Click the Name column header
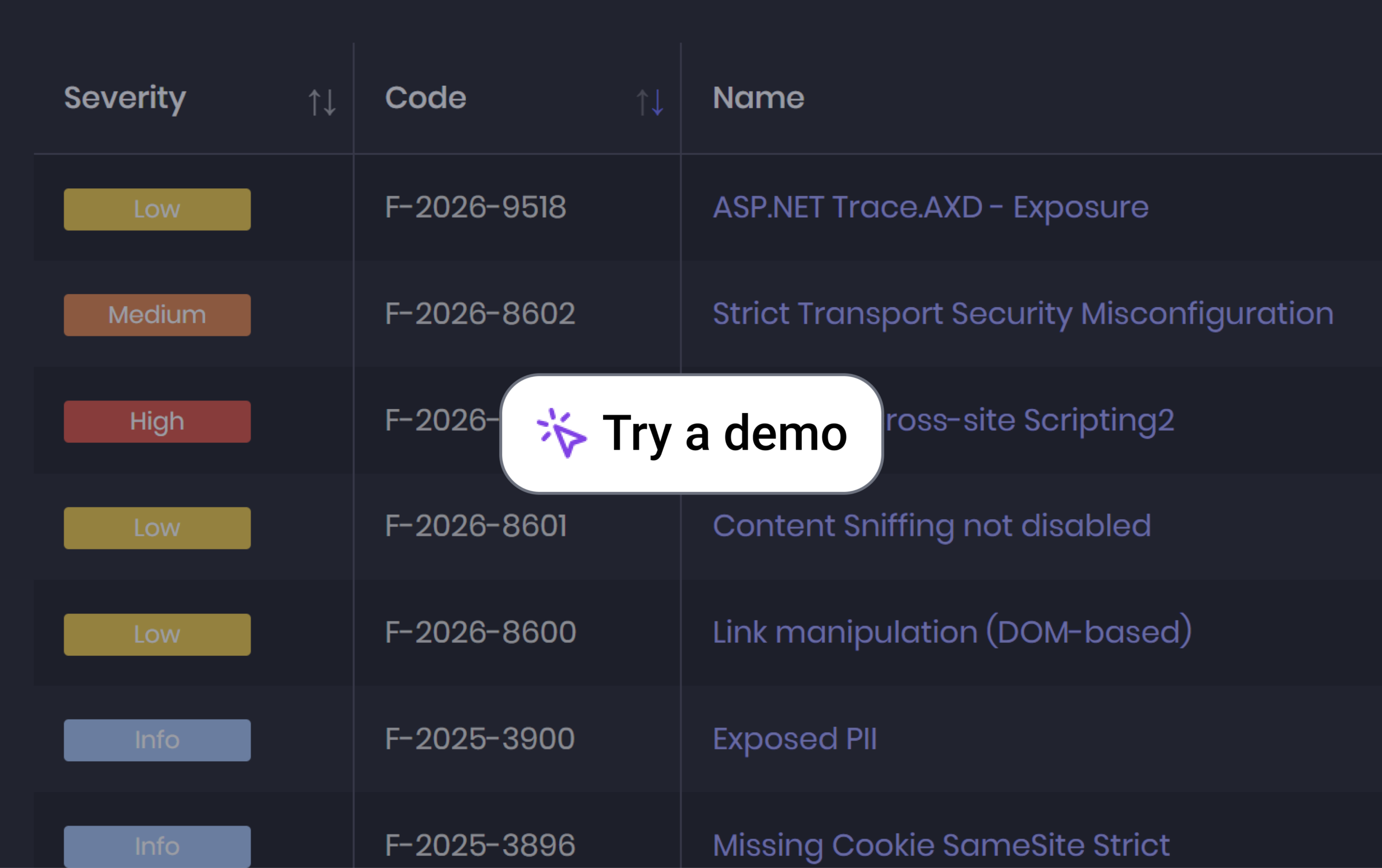 click(x=758, y=98)
